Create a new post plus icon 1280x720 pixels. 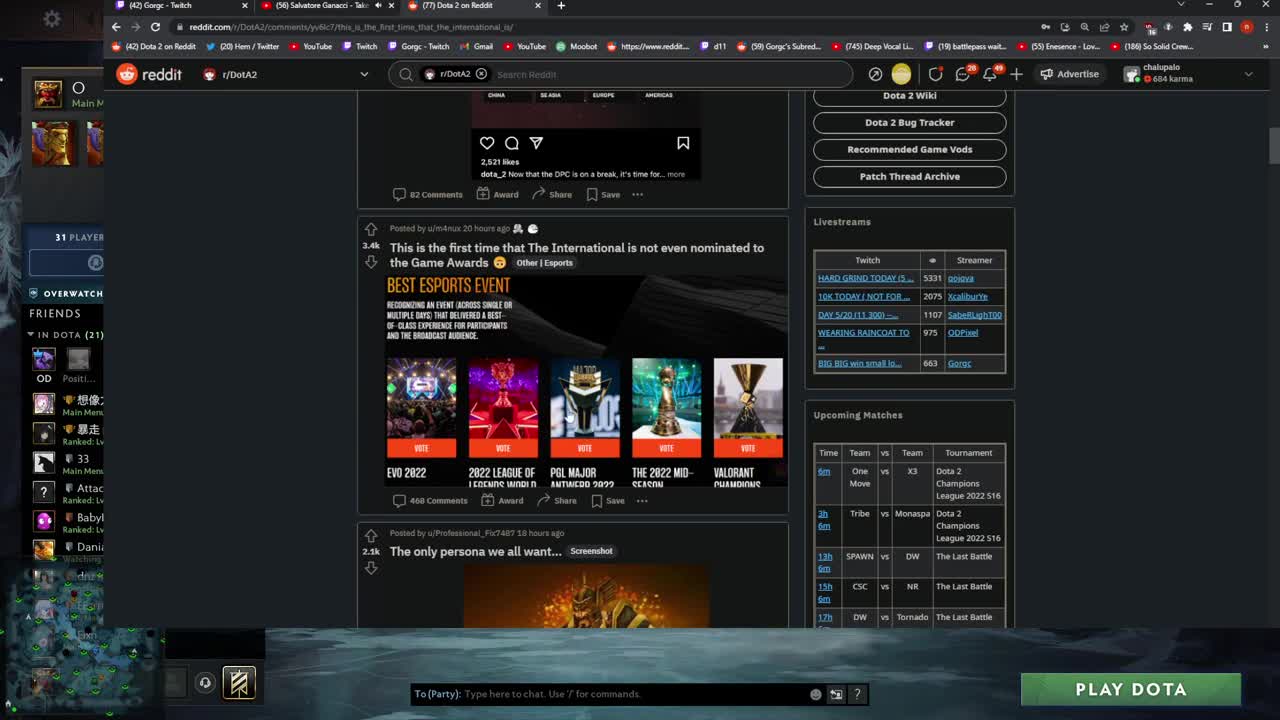(1016, 74)
